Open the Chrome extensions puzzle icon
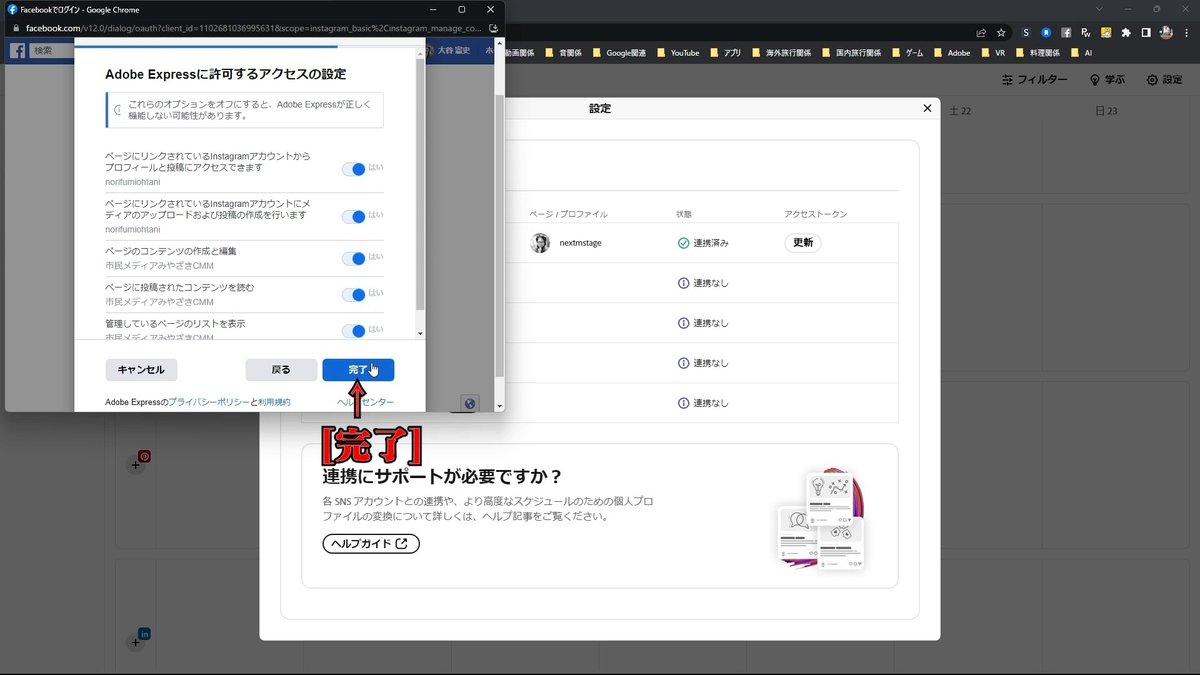 [x=1126, y=32]
